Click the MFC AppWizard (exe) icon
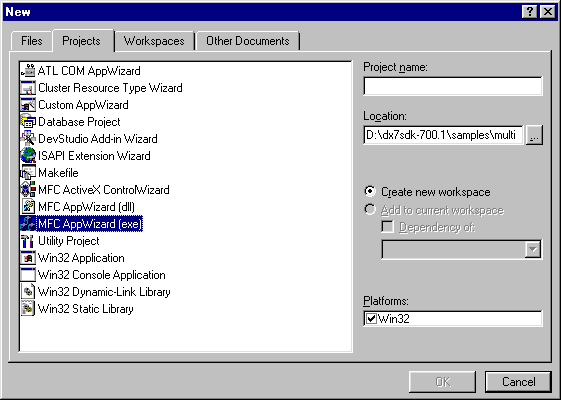561x400 pixels. click(28, 224)
